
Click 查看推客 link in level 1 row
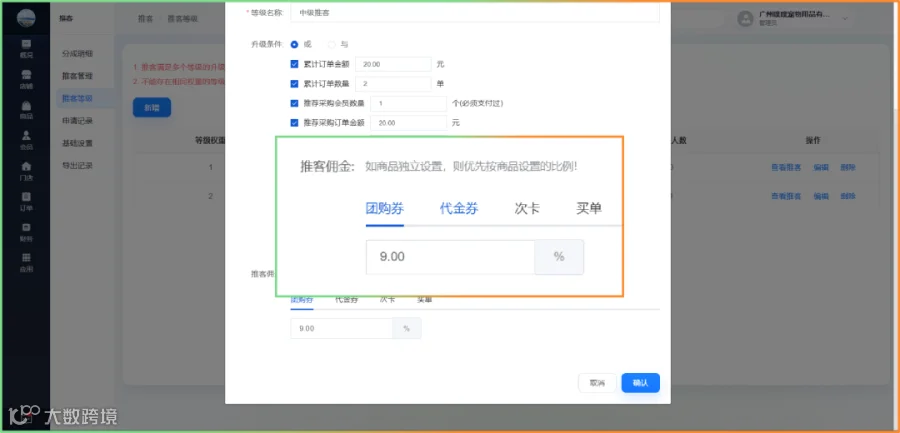coord(786,168)
